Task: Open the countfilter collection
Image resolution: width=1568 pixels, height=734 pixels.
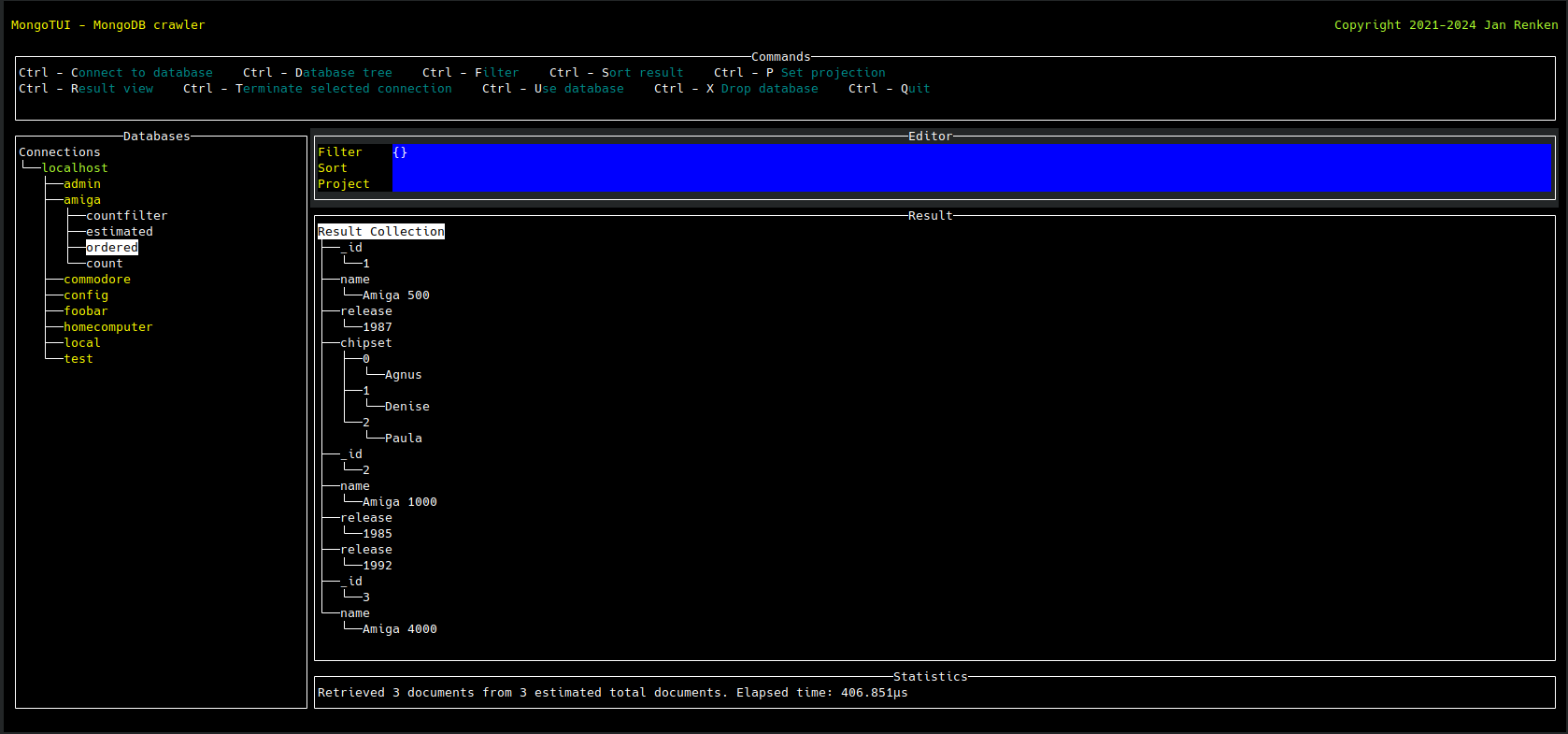Action: pos(127,216)
